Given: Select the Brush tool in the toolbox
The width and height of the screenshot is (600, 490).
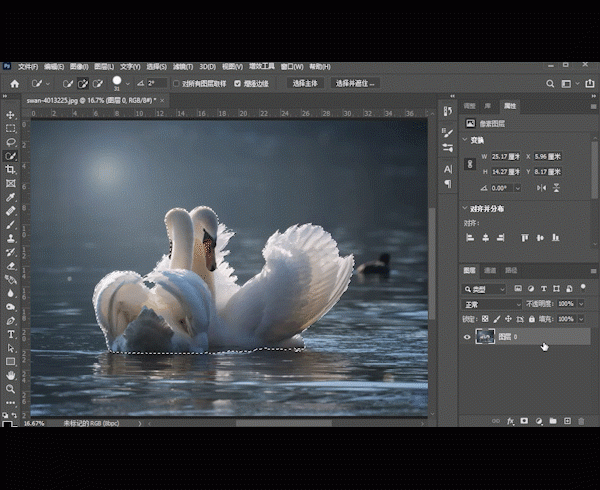Looking at the screenshot, I should pyautogui.click(x=11, y=225).
